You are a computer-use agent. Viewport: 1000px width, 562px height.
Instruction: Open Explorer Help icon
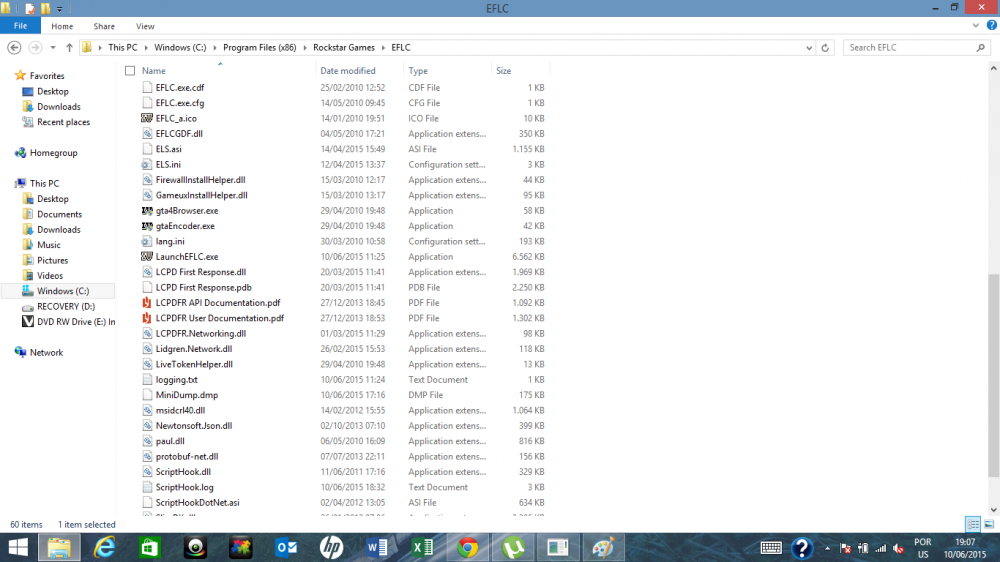coord(992,26)
